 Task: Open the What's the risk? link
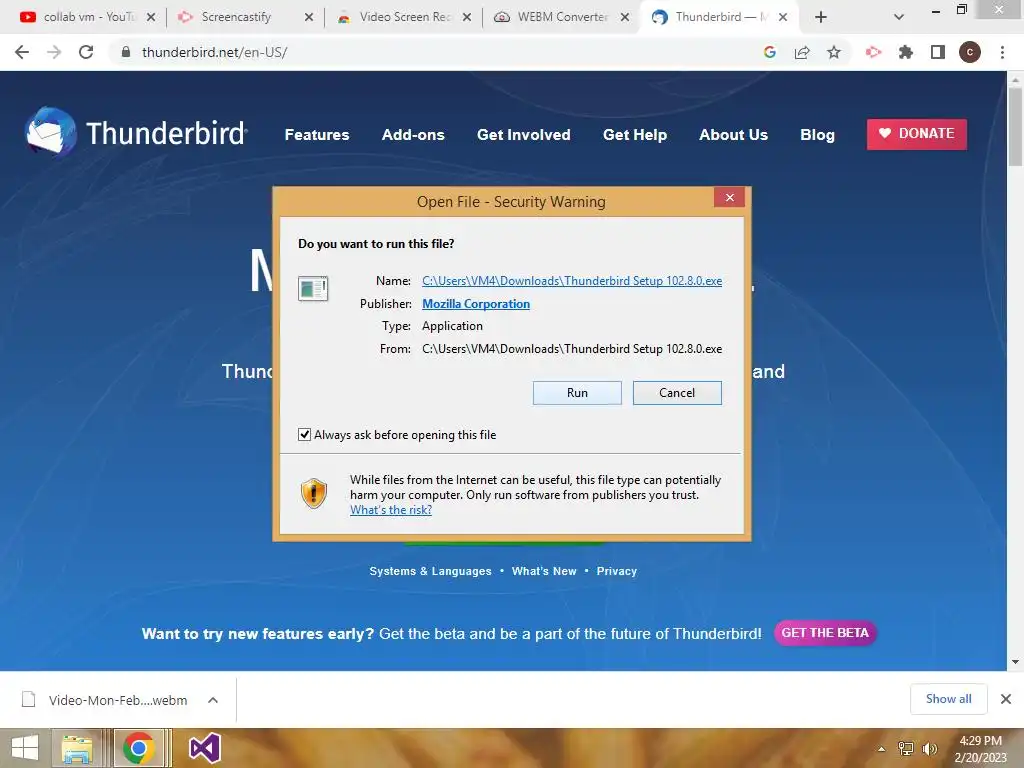tap(391, 510)
